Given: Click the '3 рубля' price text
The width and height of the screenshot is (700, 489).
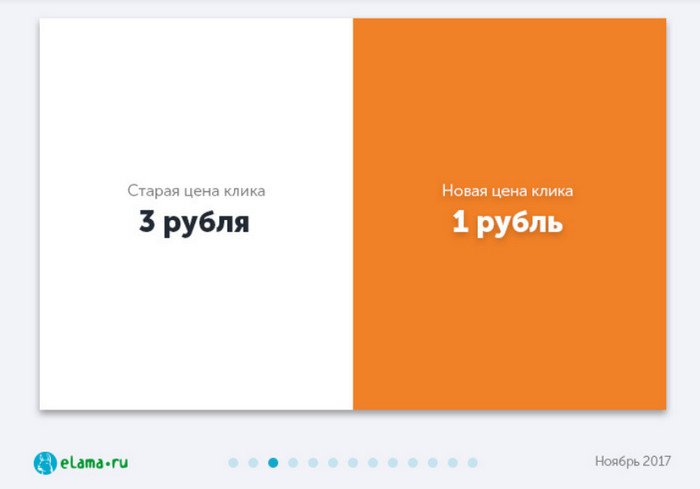Looking at the screenshot, I should [x=194, y=222].
